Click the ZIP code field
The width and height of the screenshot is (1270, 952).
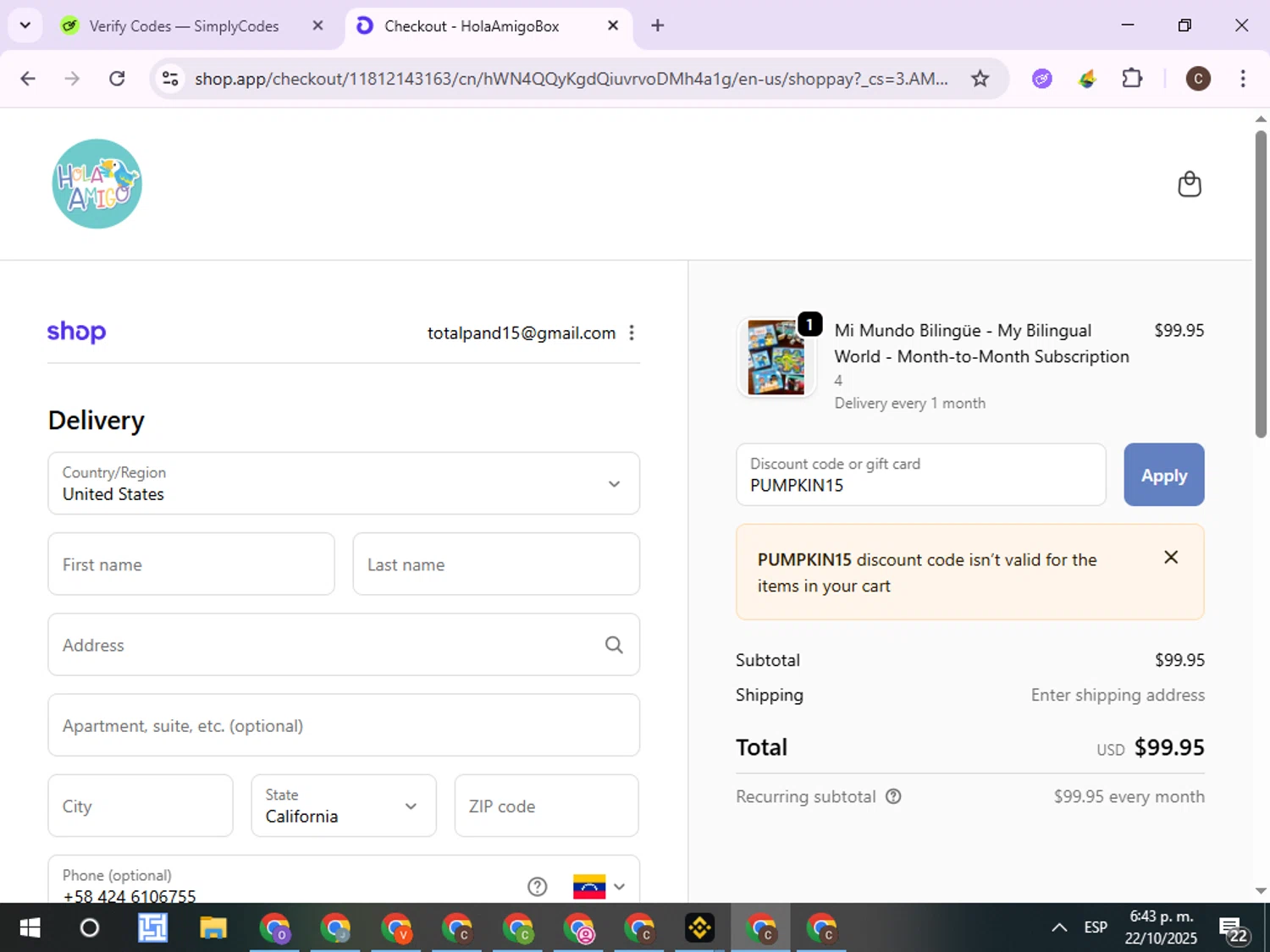coord(546,806)
